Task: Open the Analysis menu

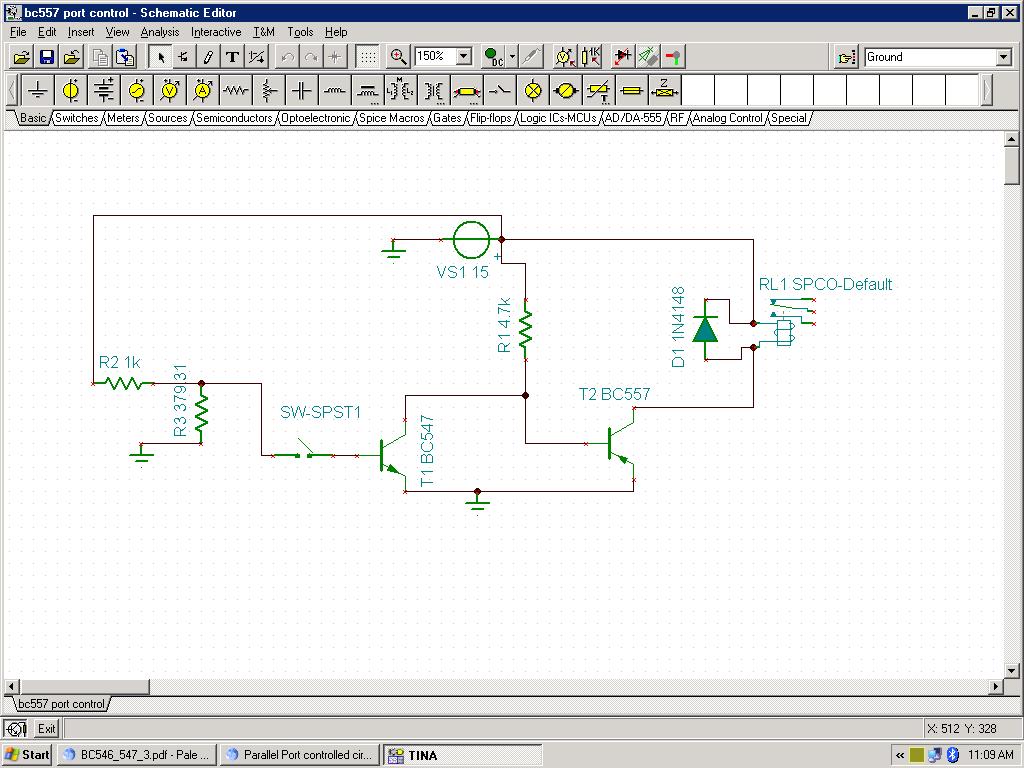Action: (x=159, y=32)
